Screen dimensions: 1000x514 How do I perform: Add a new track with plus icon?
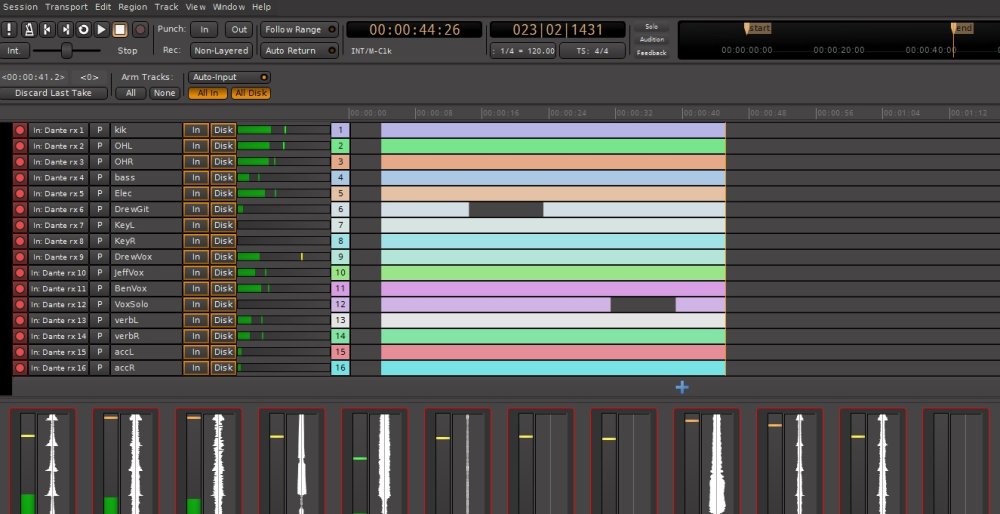click(682, 386)
